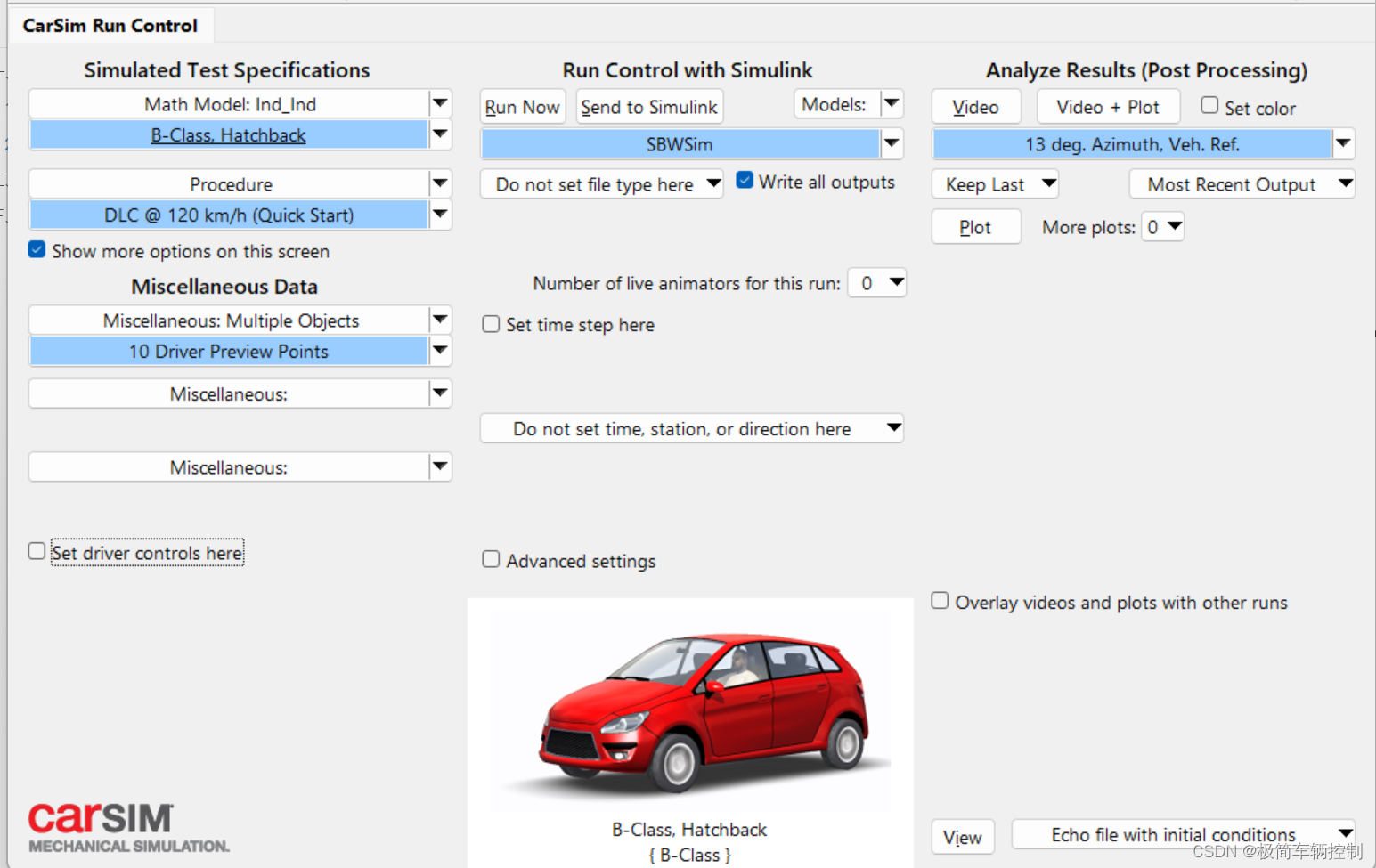Tick Overlay videos and plots with other runs

[x=940, y=601]
